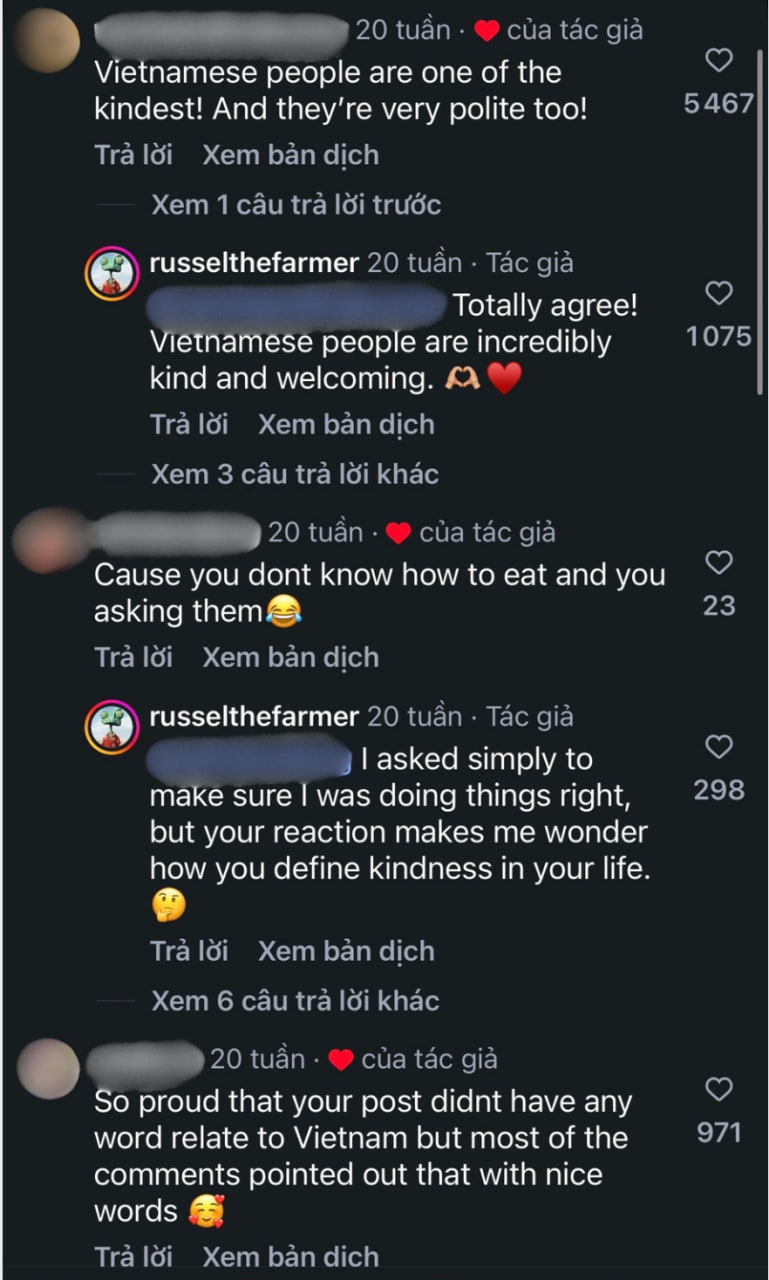Screen dimensions: 769x1280
Task: Open profile picture of the top commenter
Action: pos(47,40)
